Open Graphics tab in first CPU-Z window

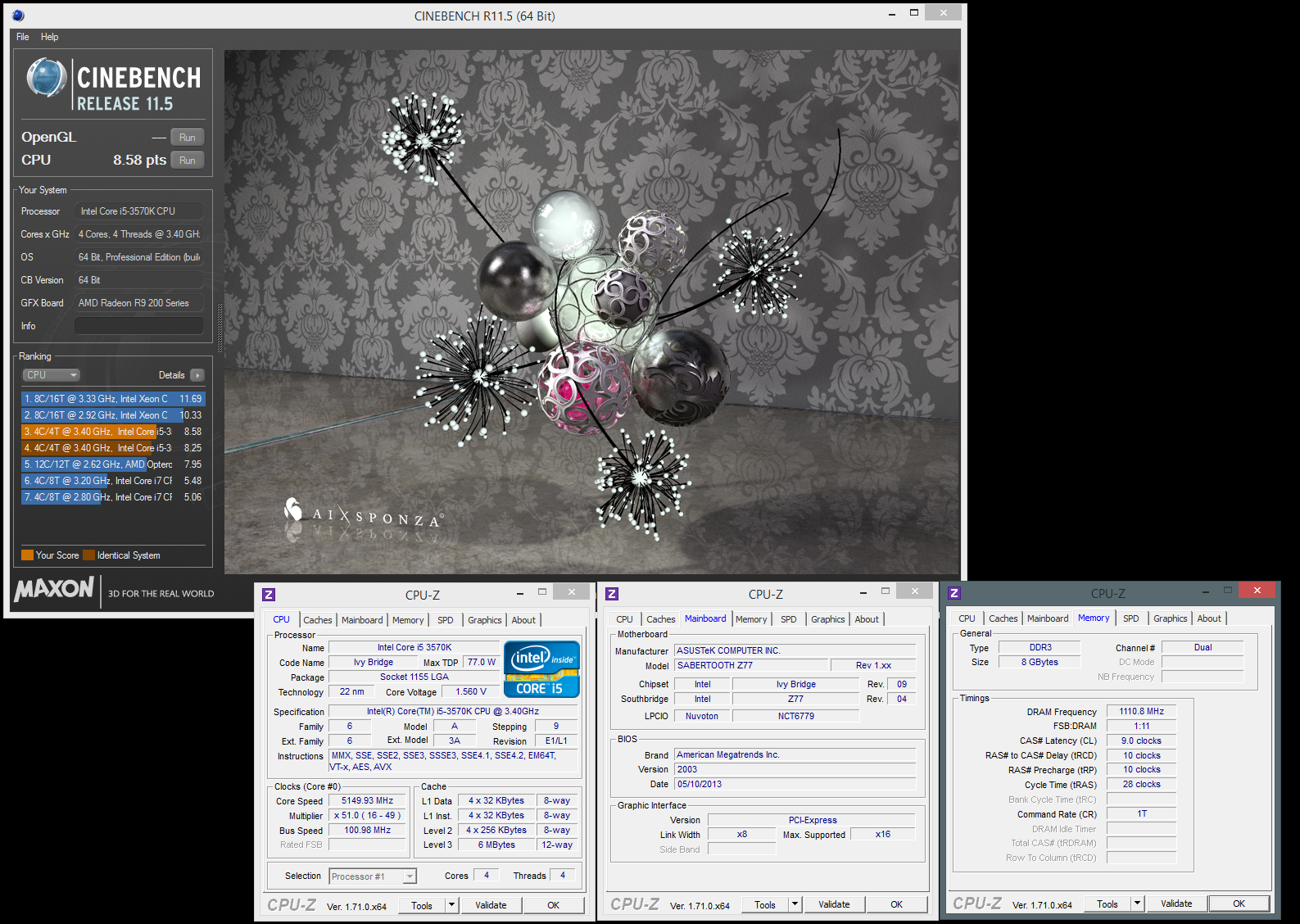[x=485, y=620]
